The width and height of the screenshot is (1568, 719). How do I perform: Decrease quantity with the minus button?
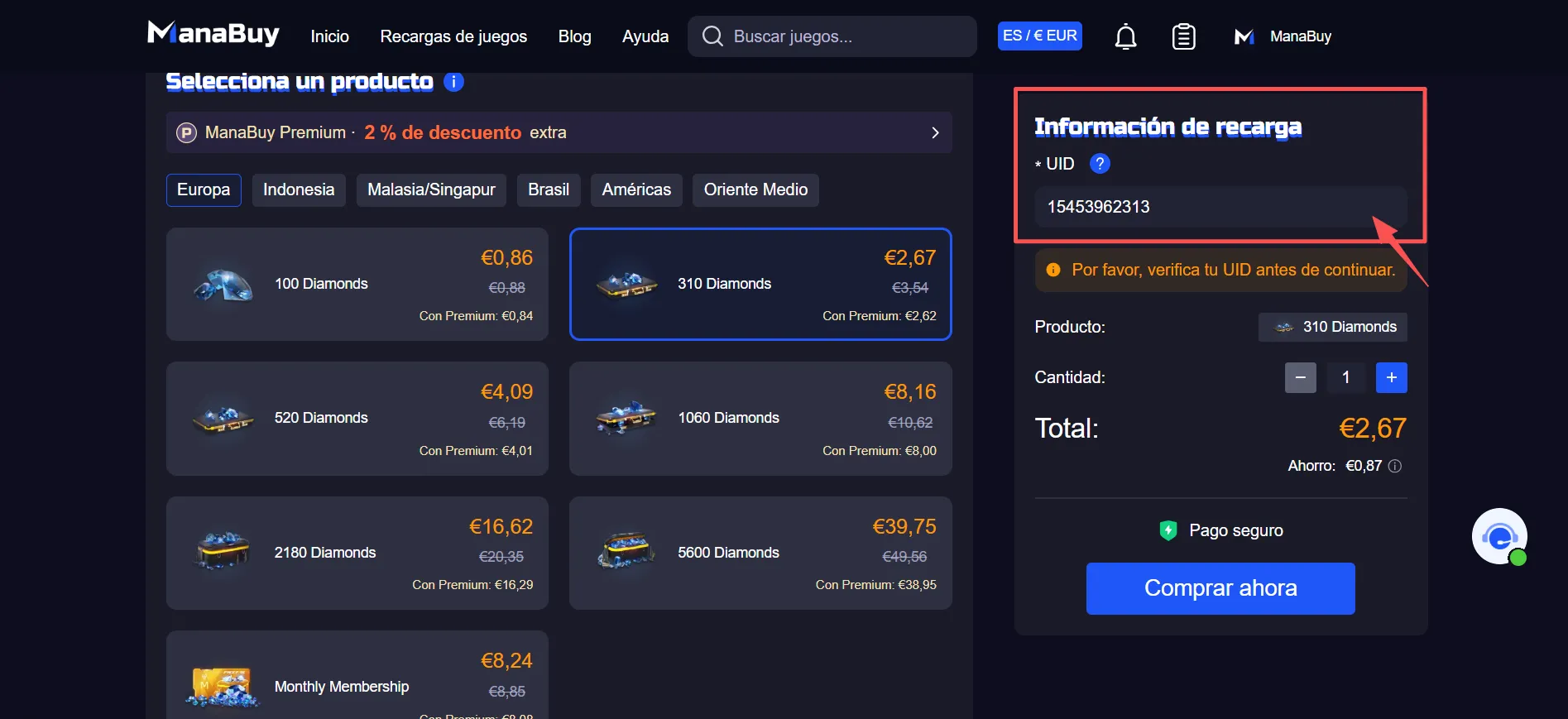[x=1301, y=377]
